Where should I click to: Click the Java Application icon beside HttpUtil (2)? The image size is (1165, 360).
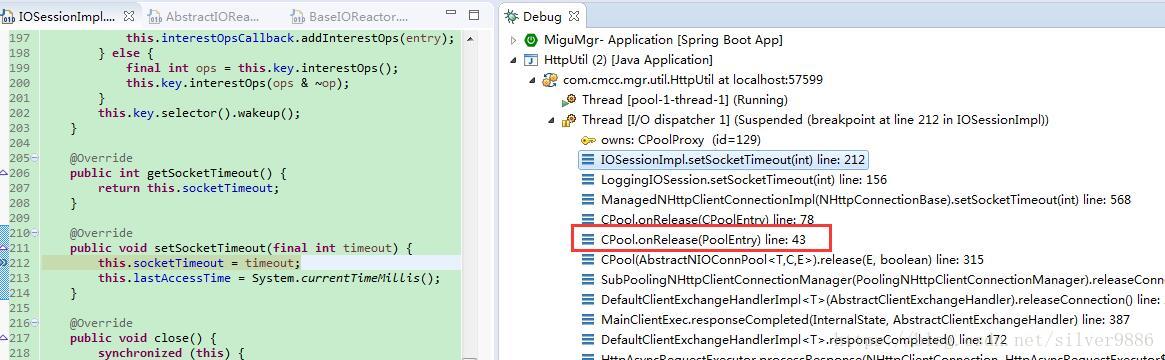531,60
